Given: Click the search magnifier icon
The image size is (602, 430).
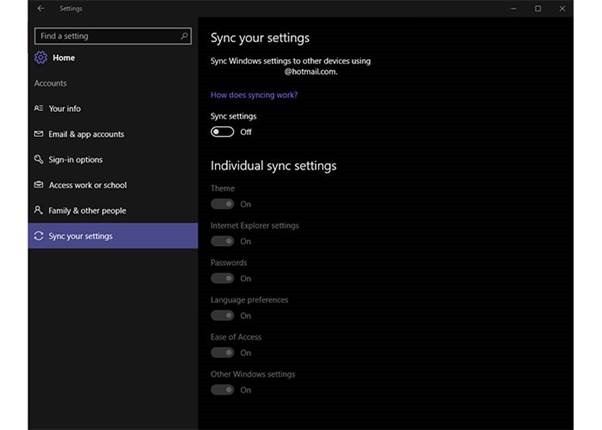Looking at the screenshot, I should tap(184, 36).
